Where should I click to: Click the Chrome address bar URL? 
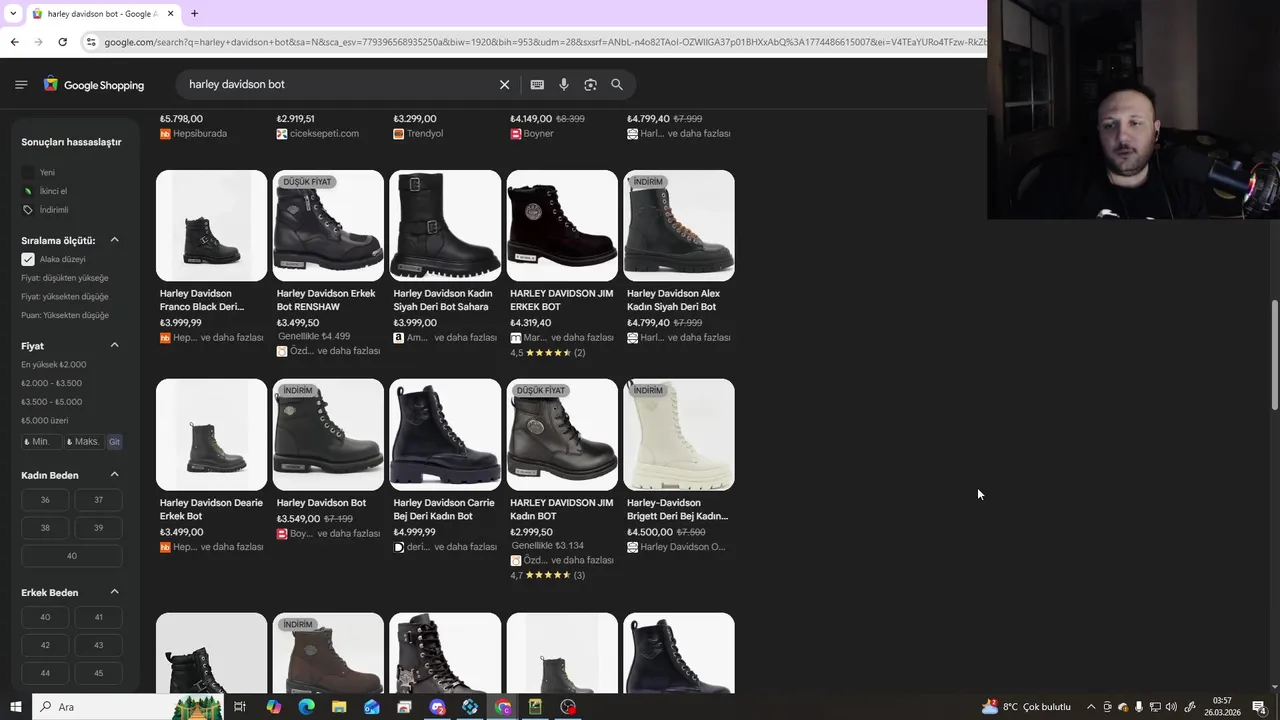click(545, 42)
